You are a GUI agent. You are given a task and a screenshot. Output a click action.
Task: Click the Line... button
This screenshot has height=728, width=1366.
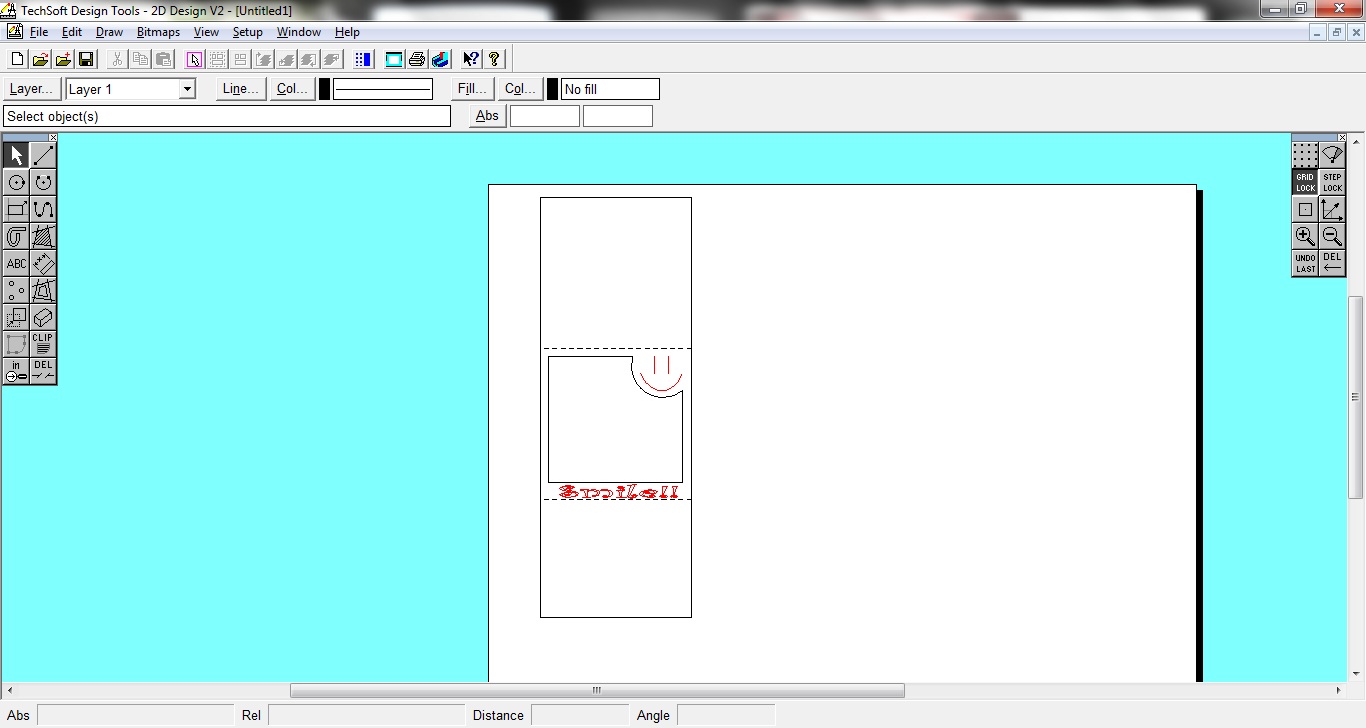coord(241,89)
